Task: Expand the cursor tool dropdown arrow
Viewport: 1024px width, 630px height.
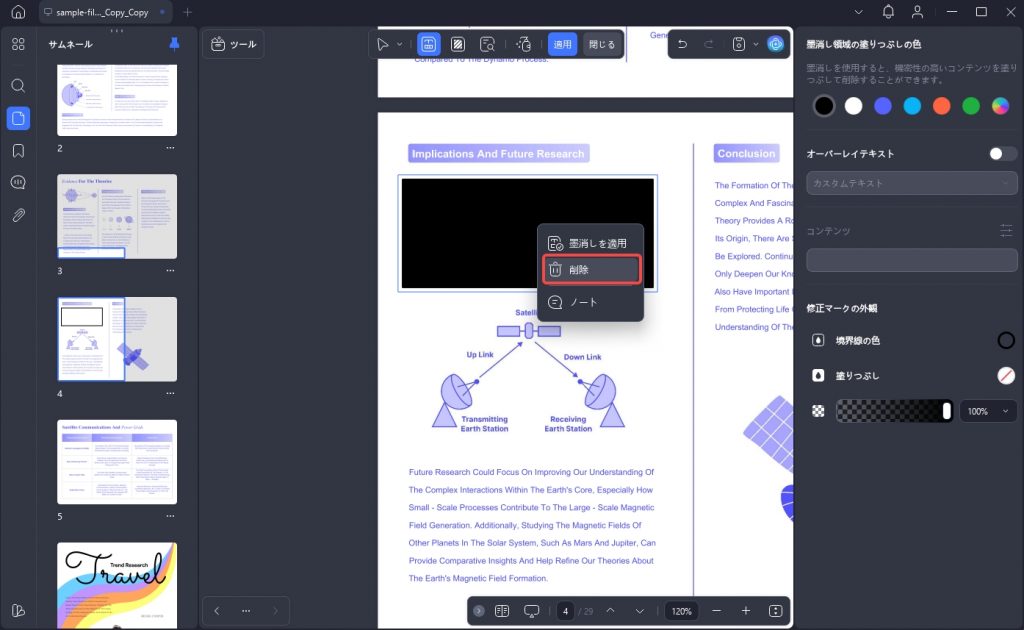Action: click(x=399, y=44)
